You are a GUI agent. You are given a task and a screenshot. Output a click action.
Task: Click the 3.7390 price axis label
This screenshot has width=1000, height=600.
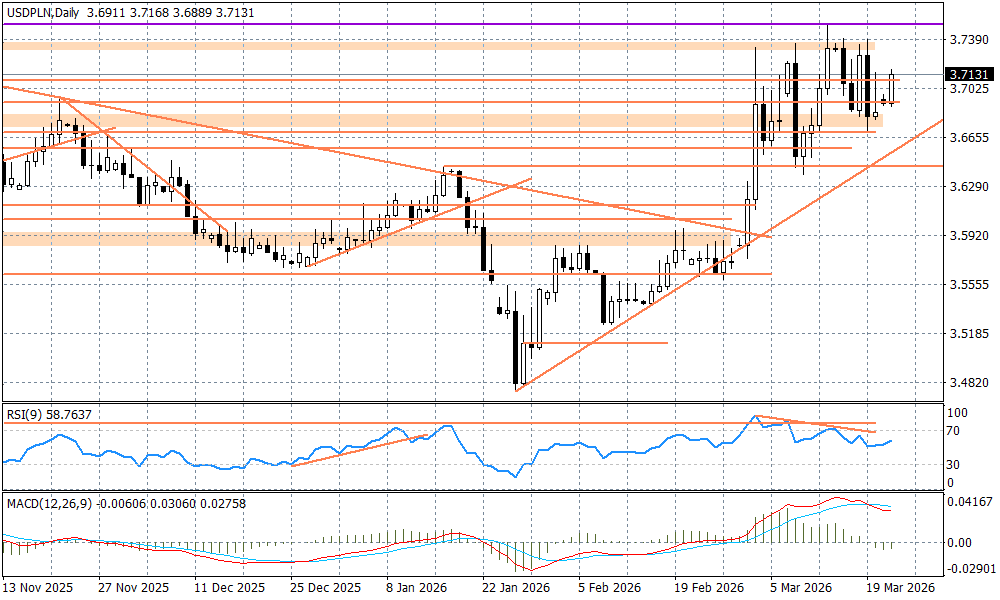(x=967, y=39)
